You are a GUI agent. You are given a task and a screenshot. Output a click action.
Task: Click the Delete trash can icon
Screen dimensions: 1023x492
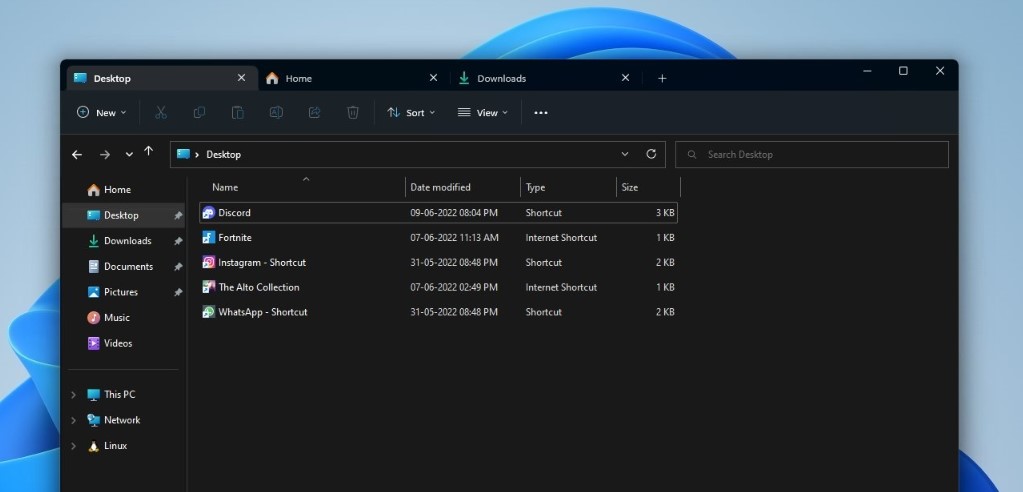[x=352, y=113]
